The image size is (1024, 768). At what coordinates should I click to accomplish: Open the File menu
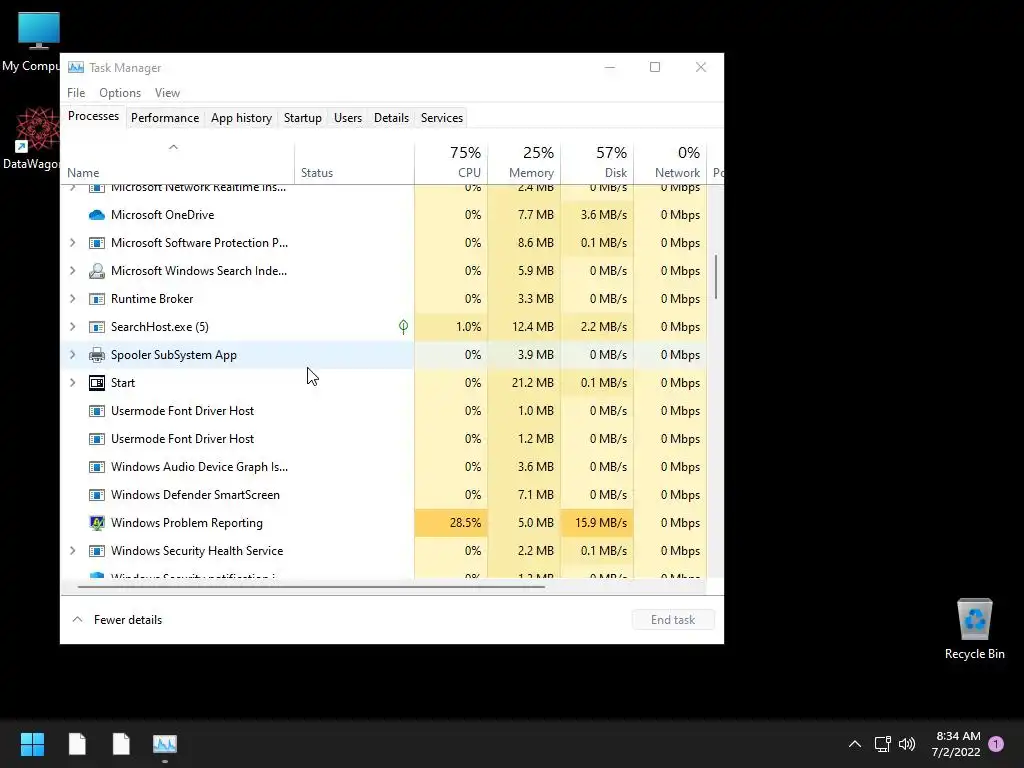click(76, 93)
